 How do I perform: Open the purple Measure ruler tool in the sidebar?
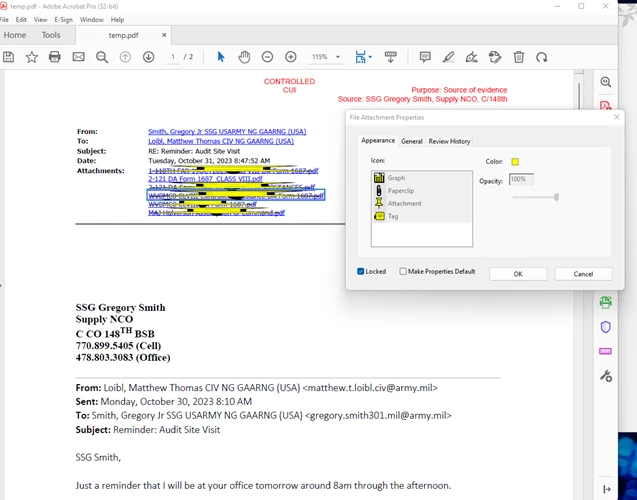(606, 351)
